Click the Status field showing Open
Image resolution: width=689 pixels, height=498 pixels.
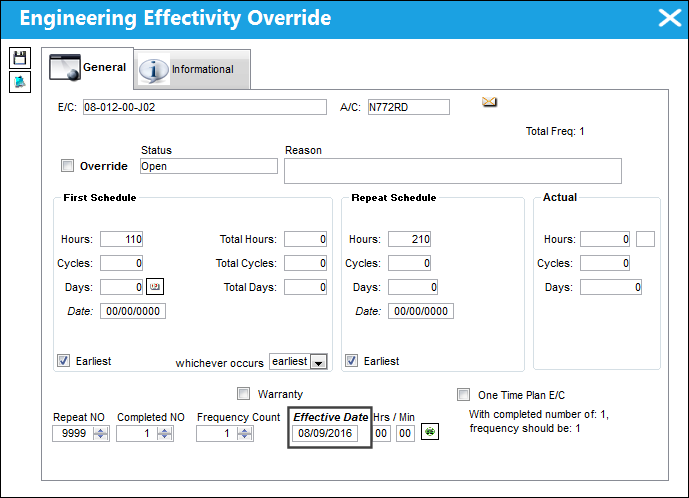(209, 166)
